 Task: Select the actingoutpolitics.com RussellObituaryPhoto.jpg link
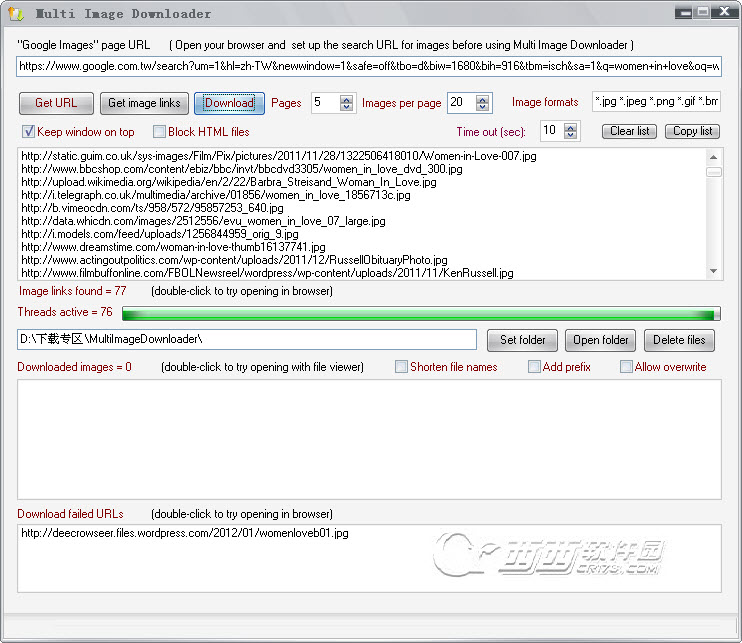[x=234, y=260]
